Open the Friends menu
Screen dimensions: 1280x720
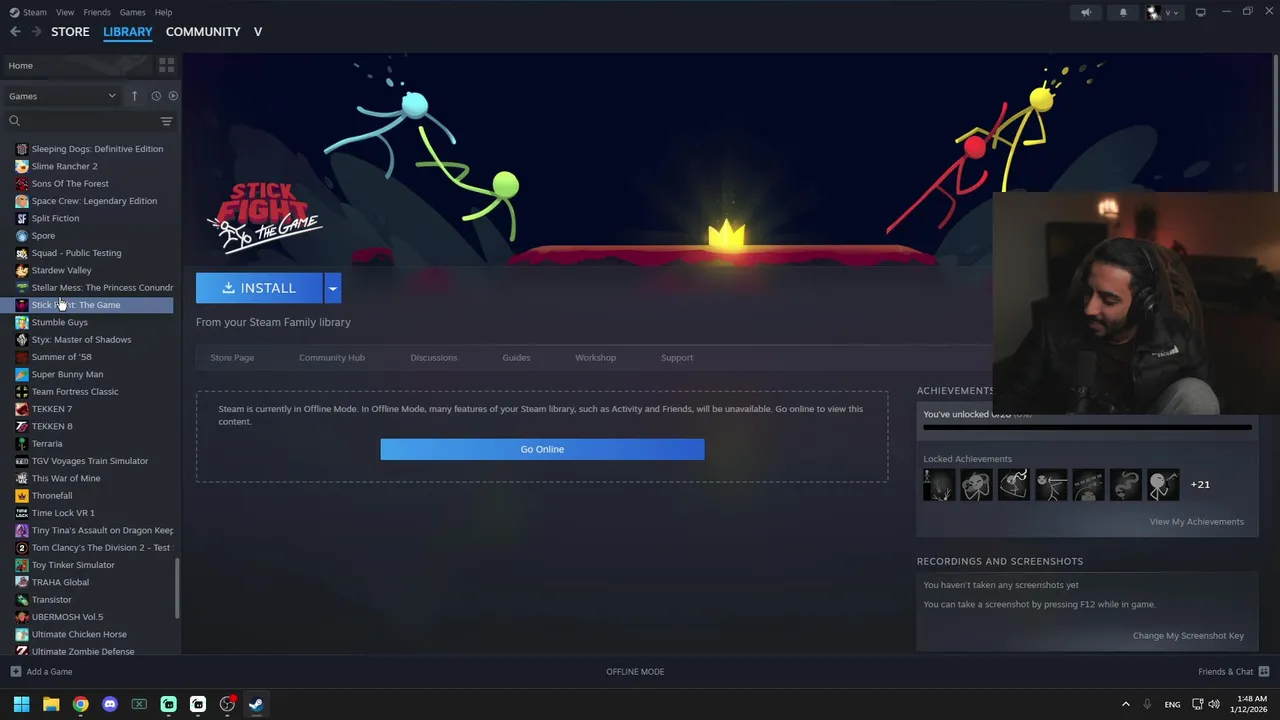pyautogui.click(x=97, y=12)
